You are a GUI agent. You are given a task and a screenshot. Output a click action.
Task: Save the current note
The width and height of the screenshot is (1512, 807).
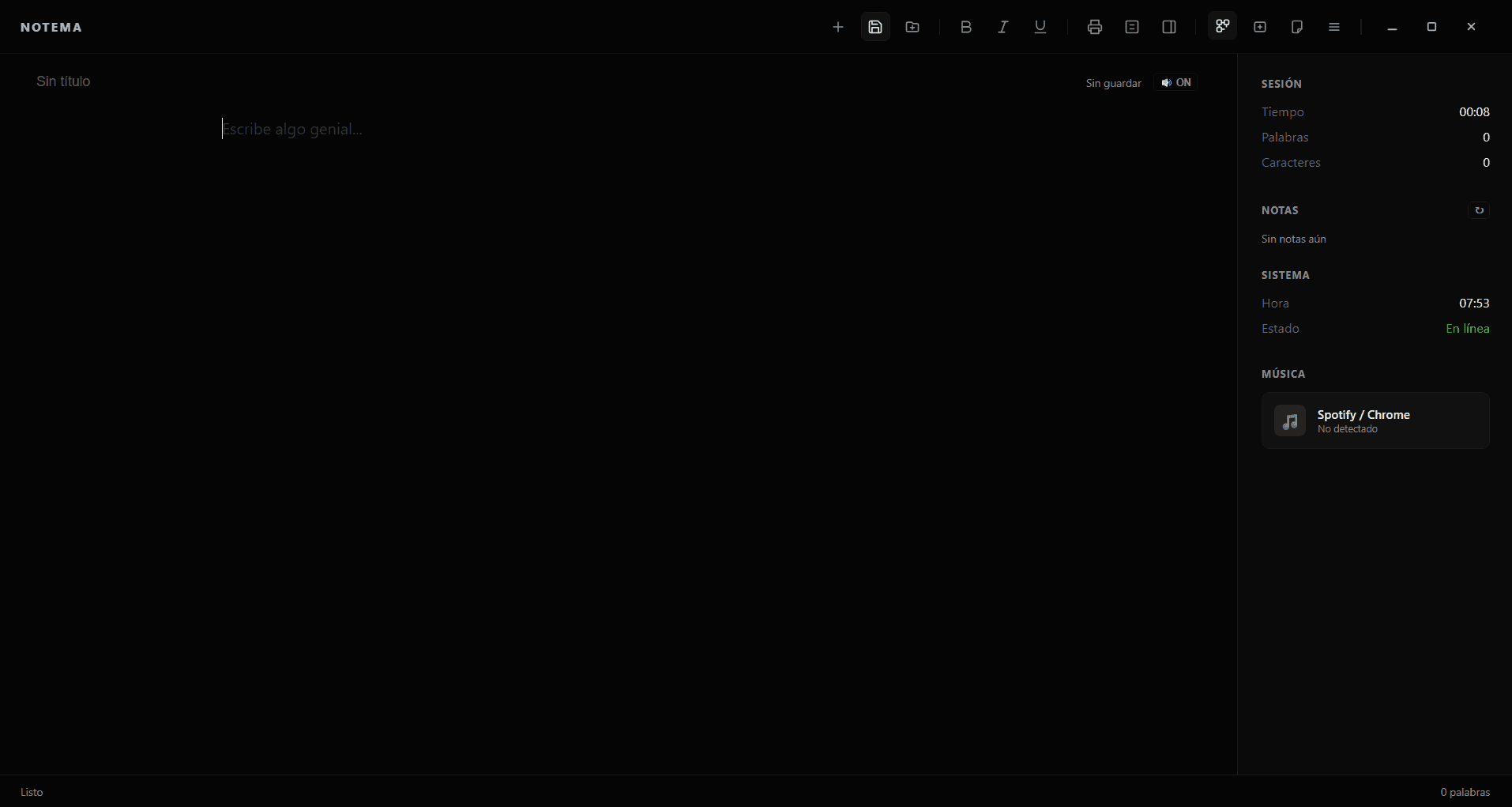point(874,26)
